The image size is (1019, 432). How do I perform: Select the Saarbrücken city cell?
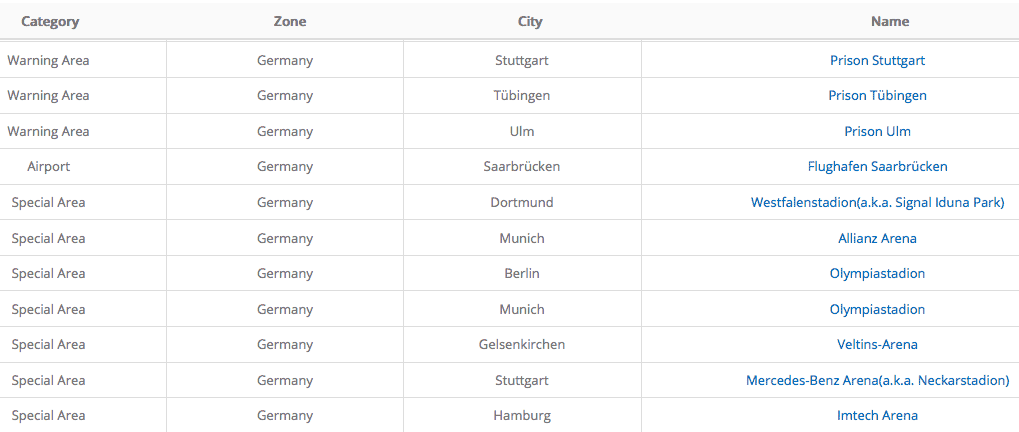pos(522,167)
